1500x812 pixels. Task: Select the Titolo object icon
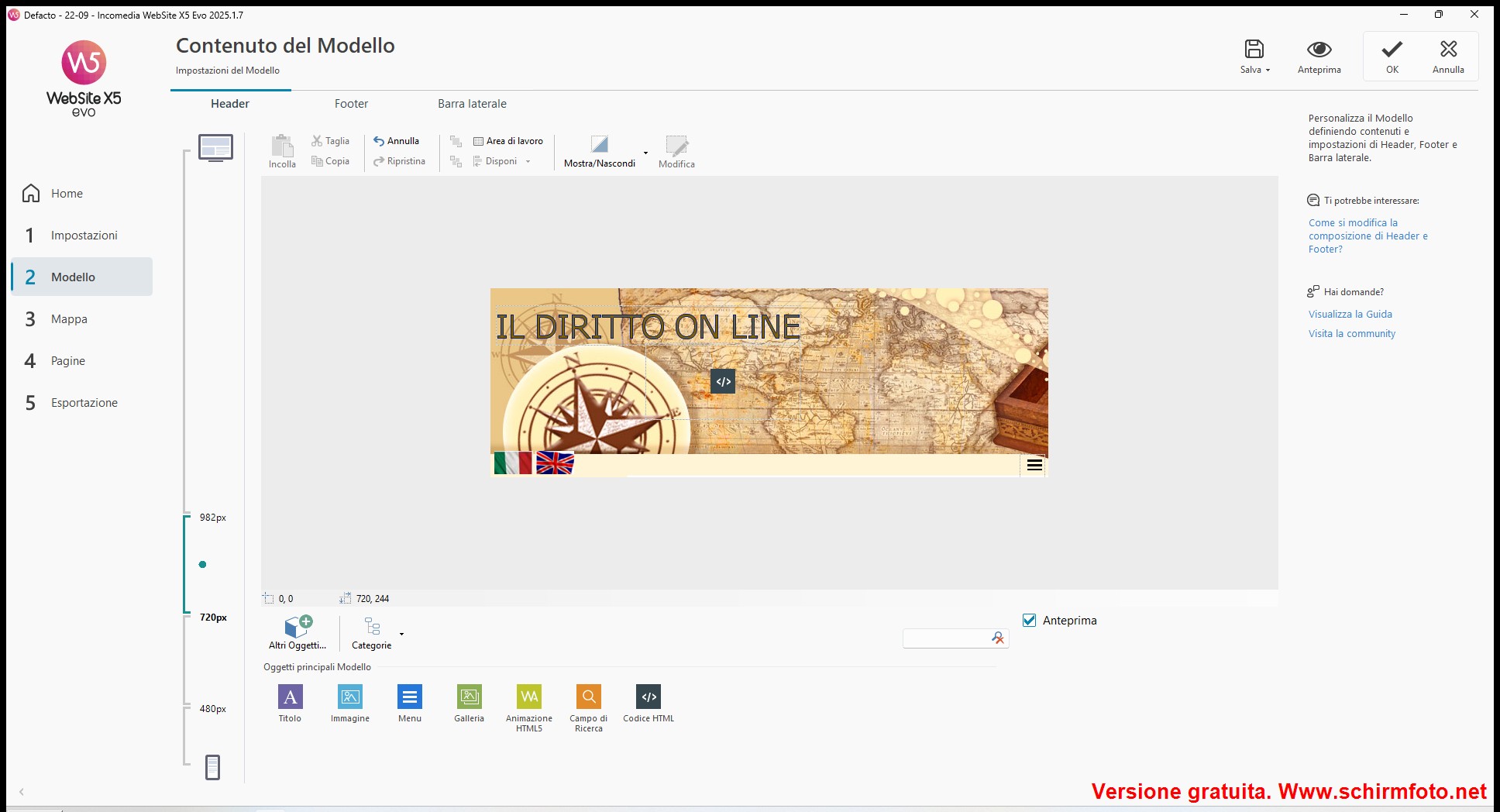tap(290, 697)
